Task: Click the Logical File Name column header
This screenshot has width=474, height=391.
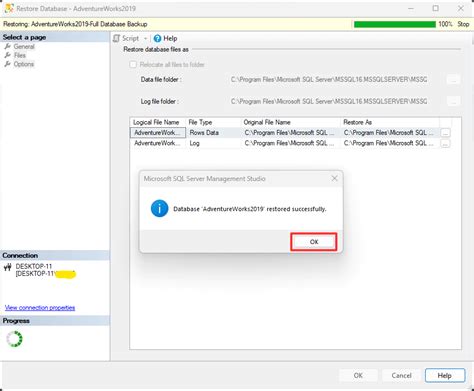Action: point(157,122)
